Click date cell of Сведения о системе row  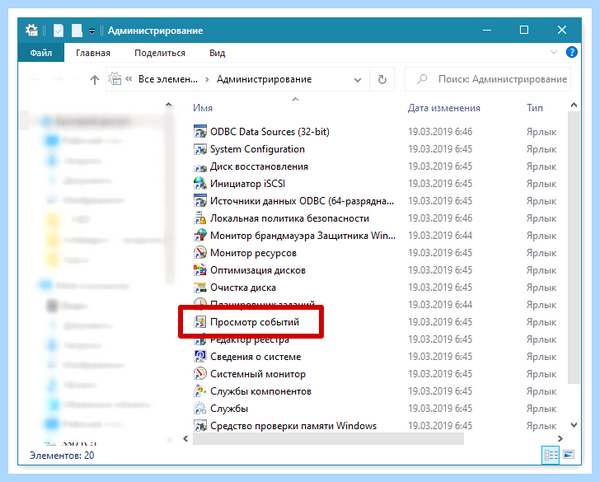(x=440, y=357)
